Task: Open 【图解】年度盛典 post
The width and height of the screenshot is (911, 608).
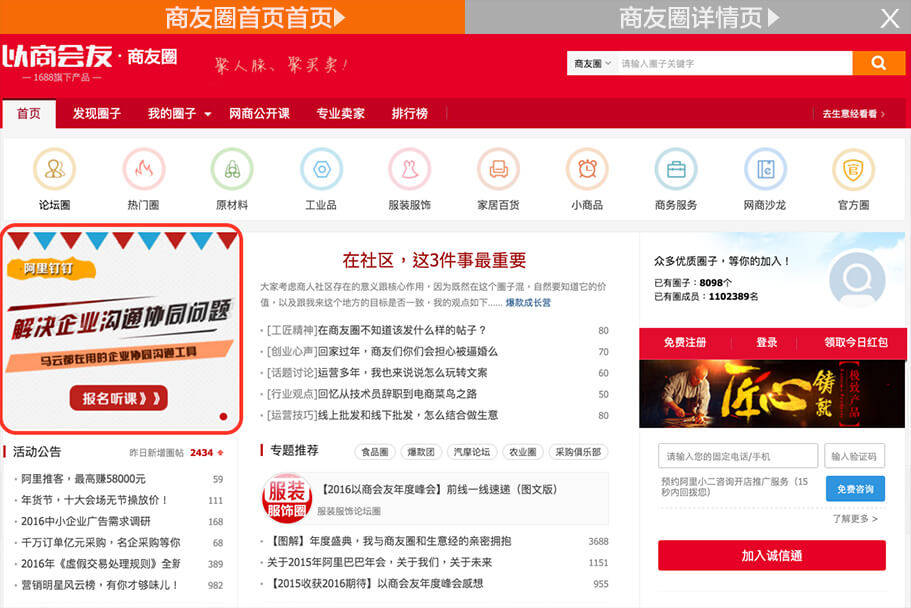Action: [388, 541]
